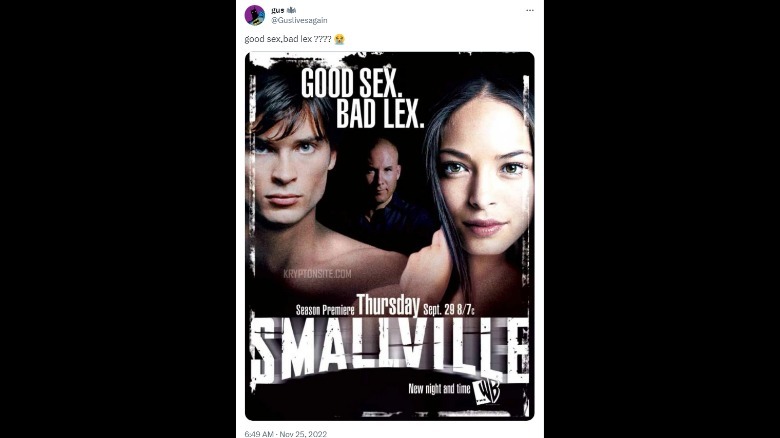The height and width of the screenshot is (438, 780).
Task: Click gus's purple profile avatar
Action: pyautogui.click(x=255, y=15)
